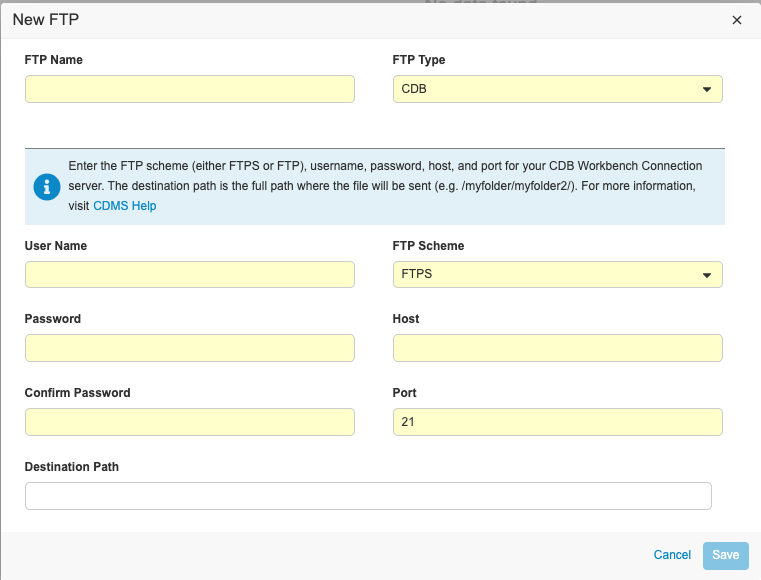Focus the Host input field
The height and width of the screenshot is (580, 761).
point(557,348)
